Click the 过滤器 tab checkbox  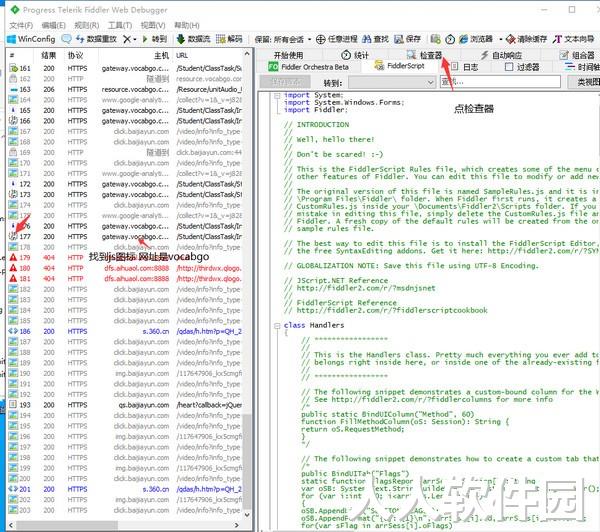pyautogui.click(x=509, y=67)
